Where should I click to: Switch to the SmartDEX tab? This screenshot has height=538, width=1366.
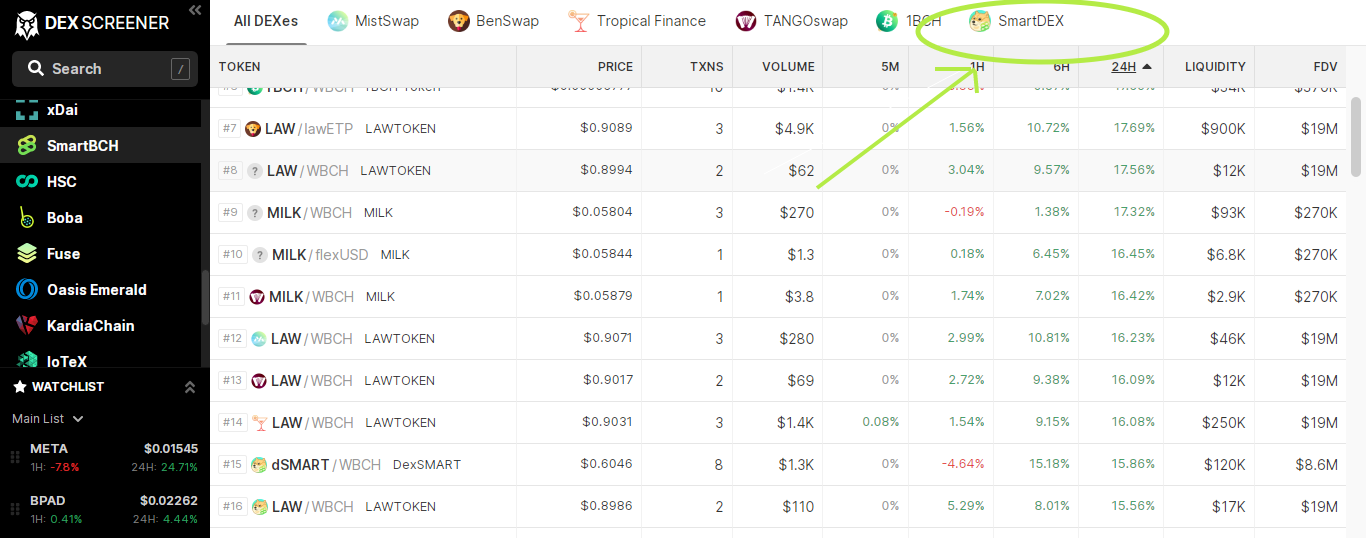click(x=1017, y=21)
